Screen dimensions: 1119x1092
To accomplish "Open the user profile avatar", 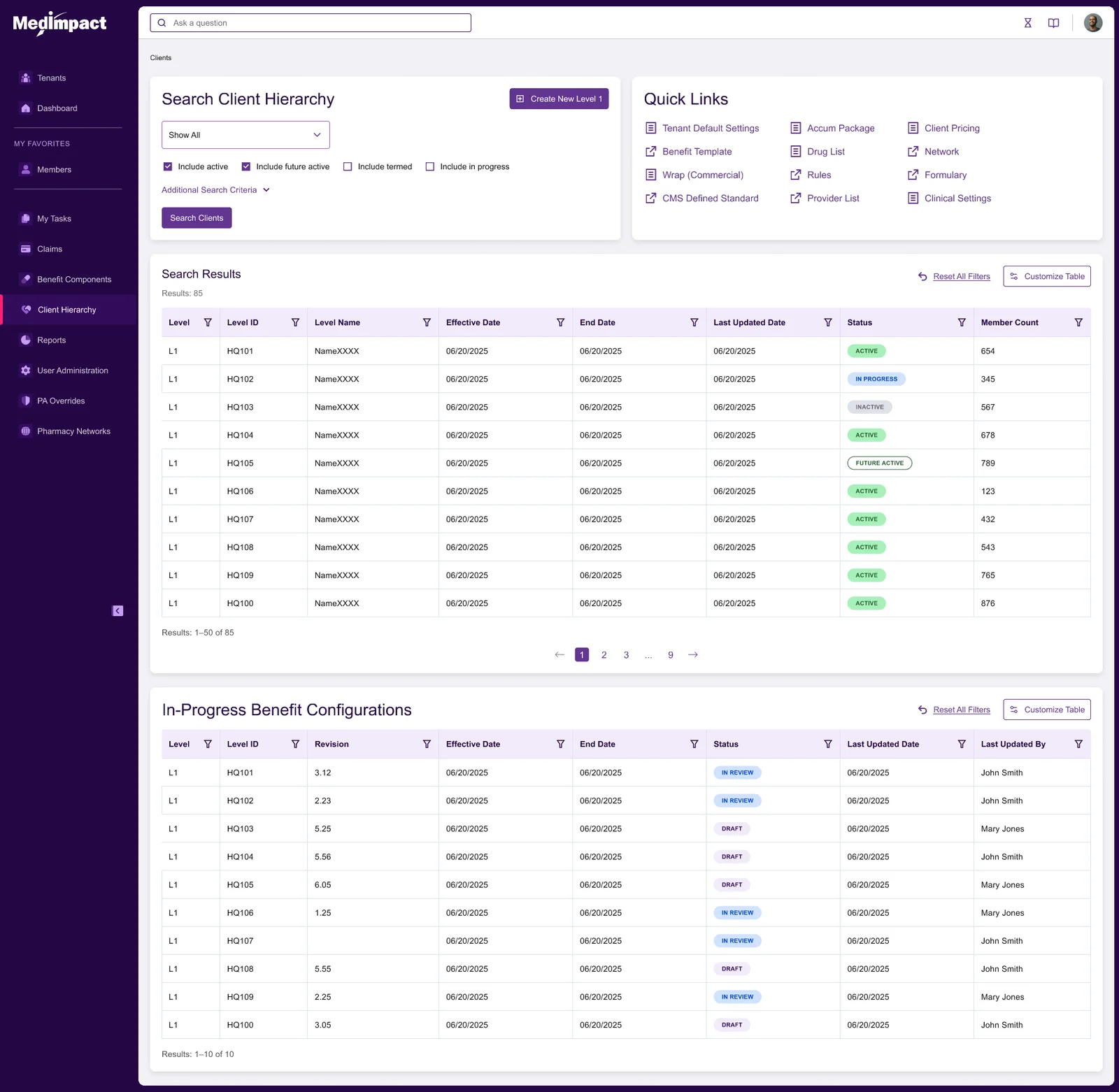I will point(1093,23).
